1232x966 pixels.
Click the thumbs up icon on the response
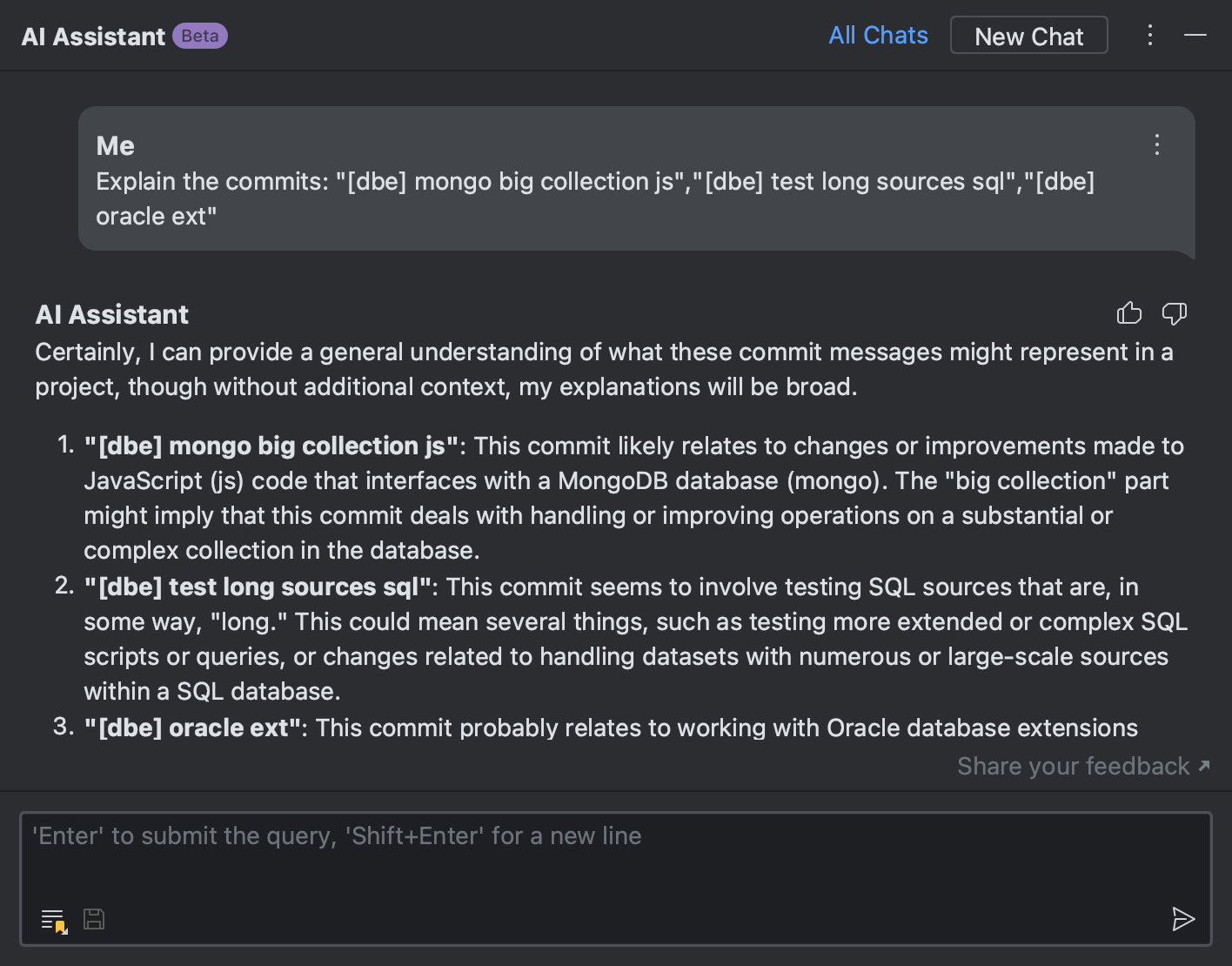(x=1129, y=313)
